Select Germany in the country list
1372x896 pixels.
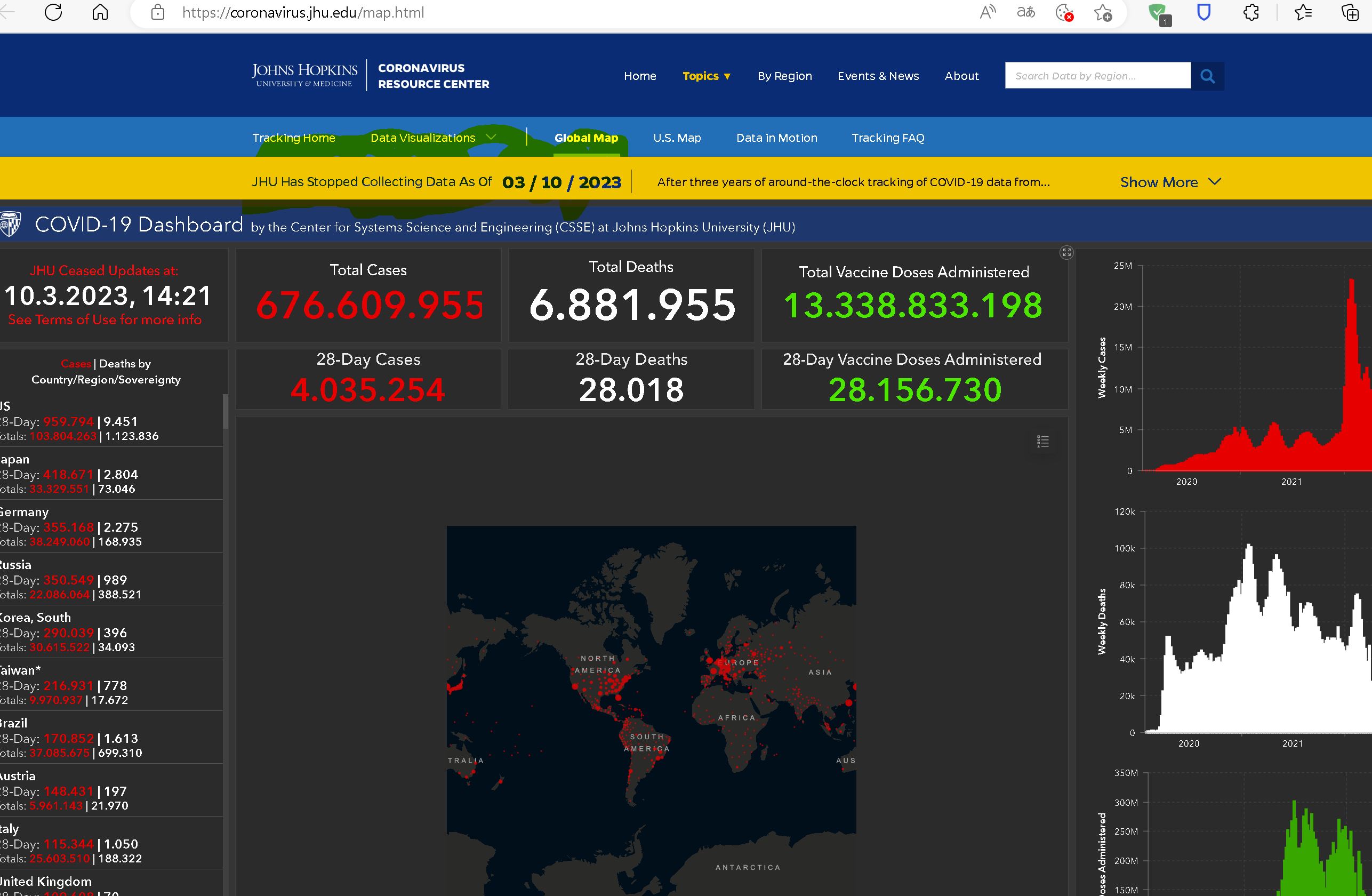(x=111, y=526)
